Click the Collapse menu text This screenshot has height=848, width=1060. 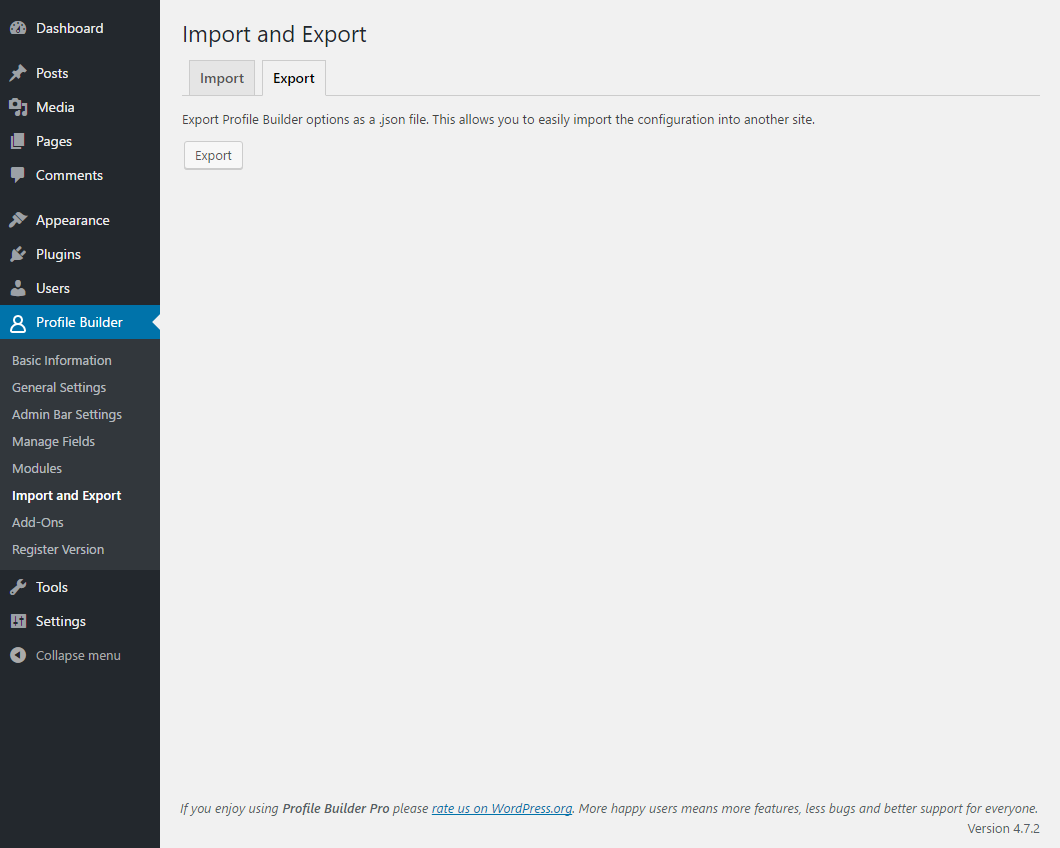coord(78,655)
